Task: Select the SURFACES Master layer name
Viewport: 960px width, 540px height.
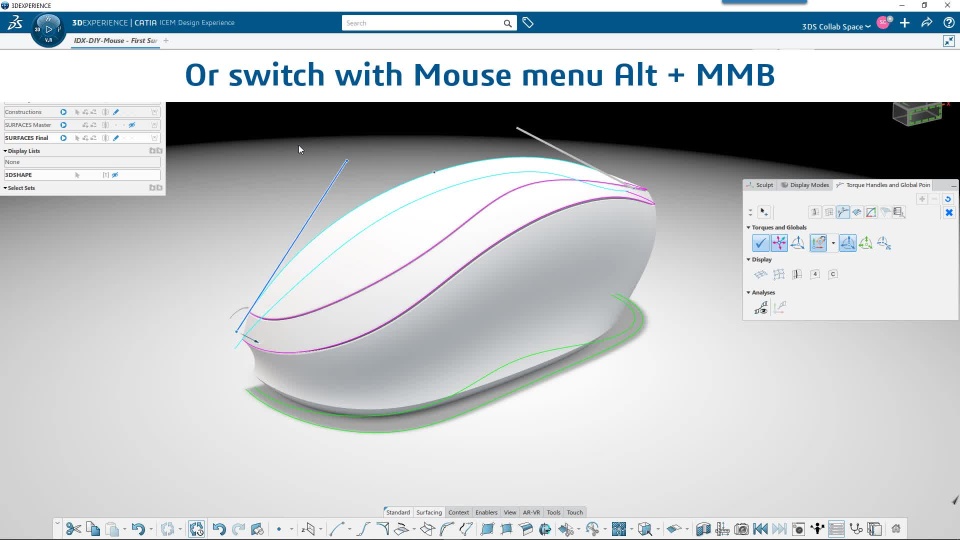Action: click(28, 125)
